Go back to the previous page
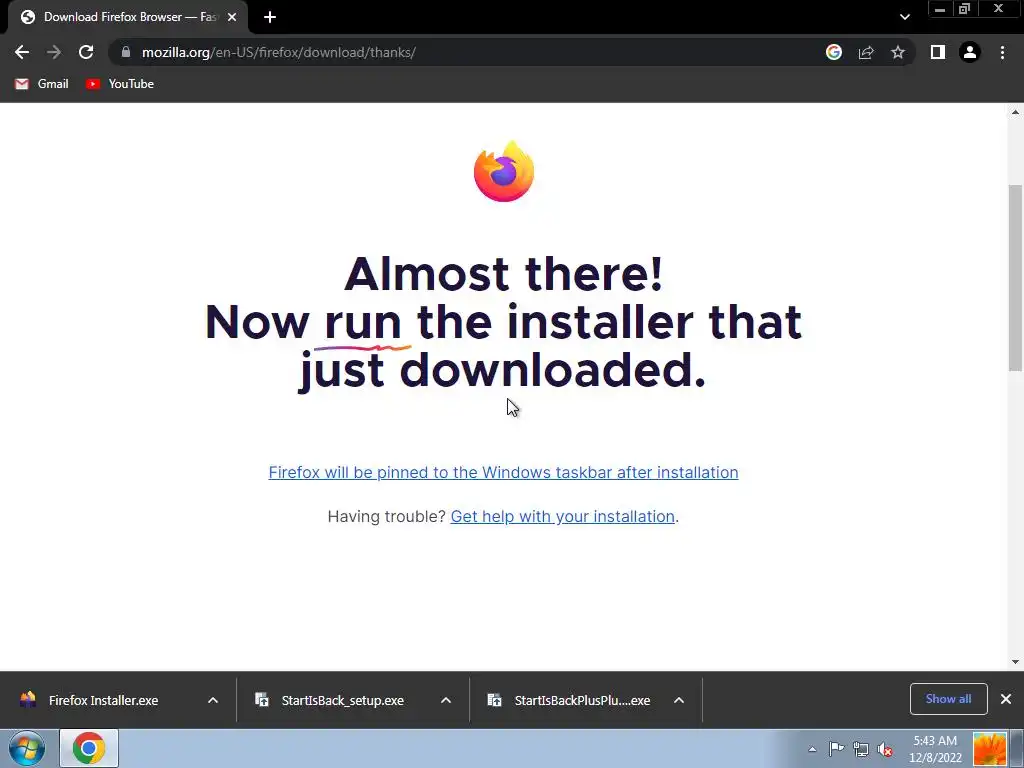The image size is (1024, 768). coord(22,52)
